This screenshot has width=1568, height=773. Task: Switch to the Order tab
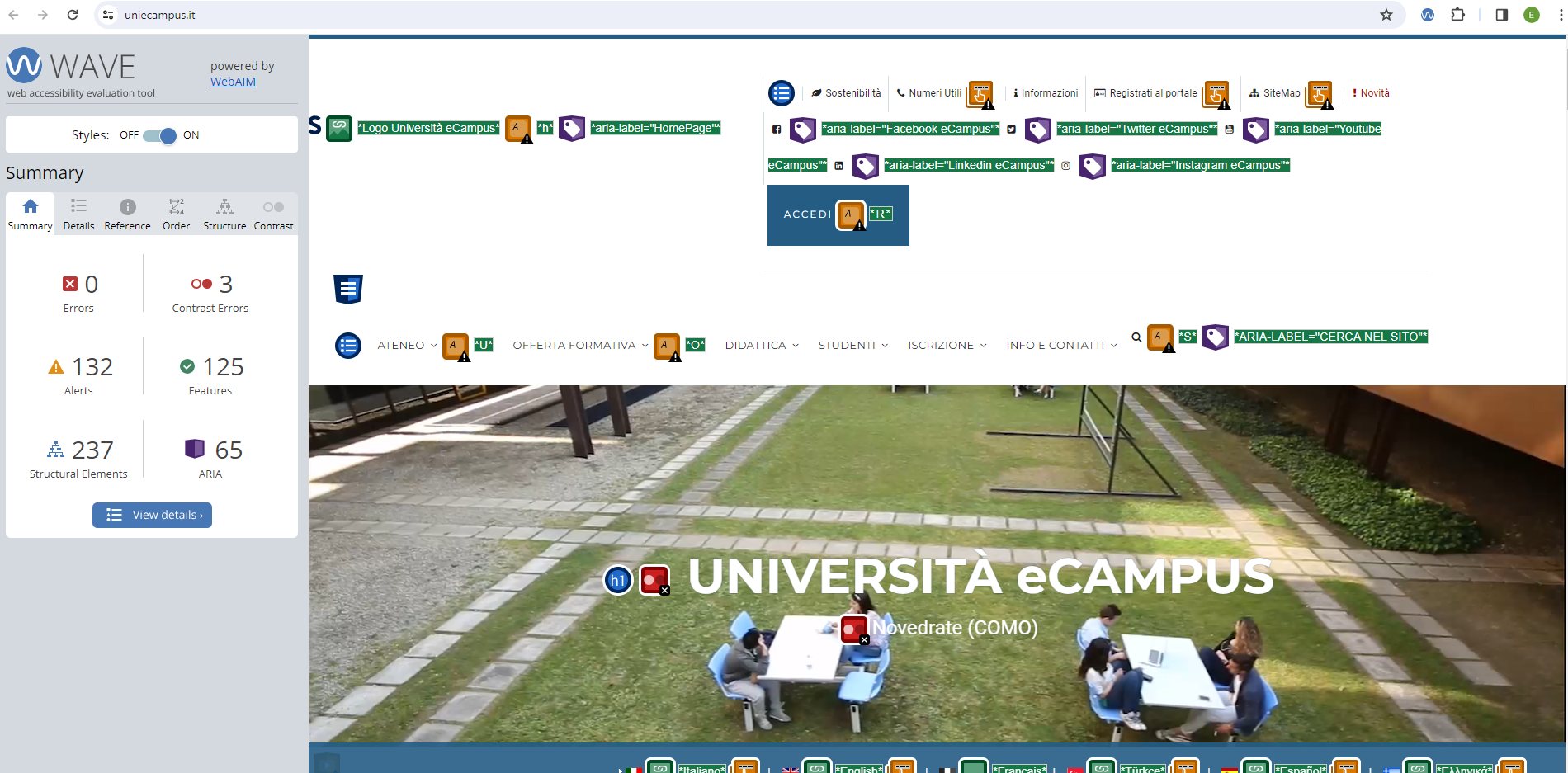click(x=176, y=214)
